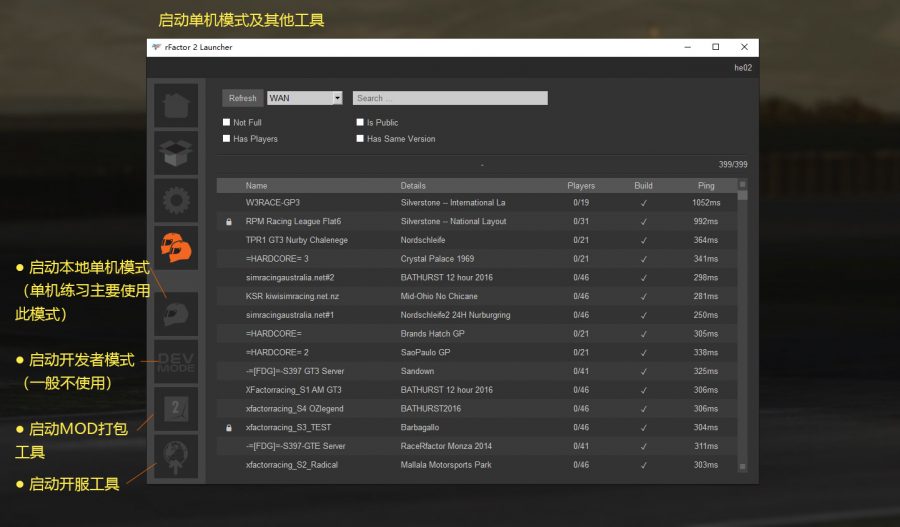Enable the Has Players filter checkbox
This screenshot has width=900, height=527.
(226, 138)
